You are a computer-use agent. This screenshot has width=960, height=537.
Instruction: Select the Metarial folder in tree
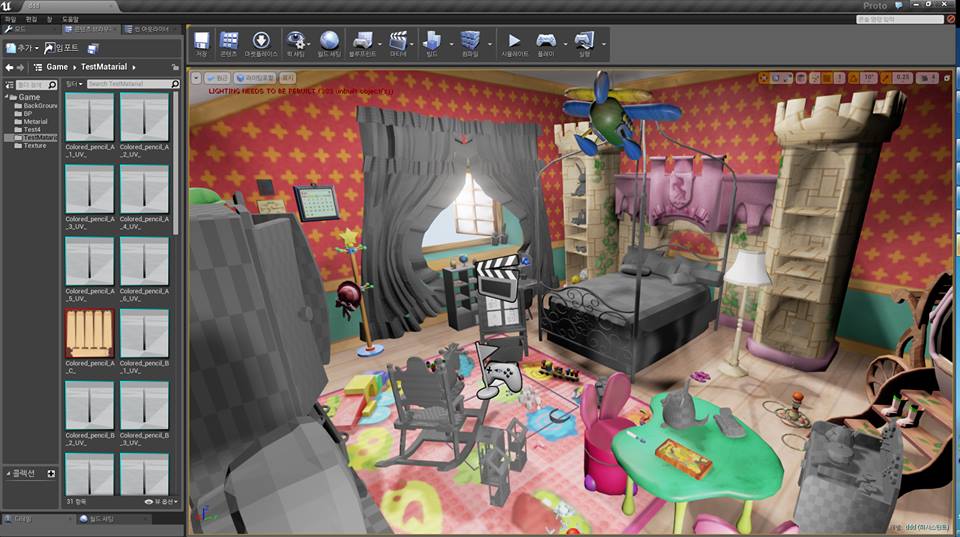pos(31,121)
